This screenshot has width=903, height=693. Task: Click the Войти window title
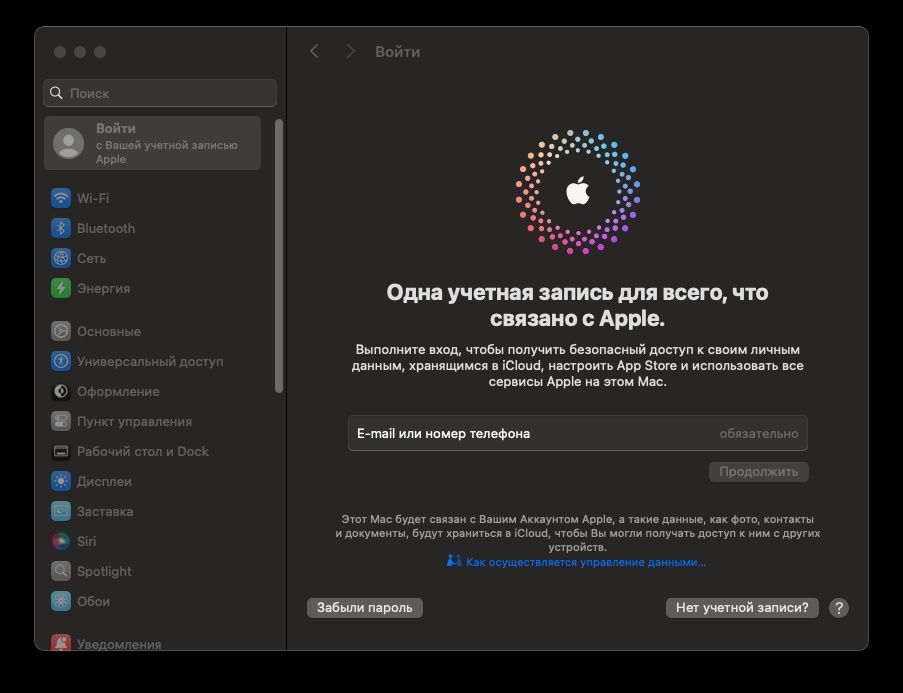[x=397, y=52]
